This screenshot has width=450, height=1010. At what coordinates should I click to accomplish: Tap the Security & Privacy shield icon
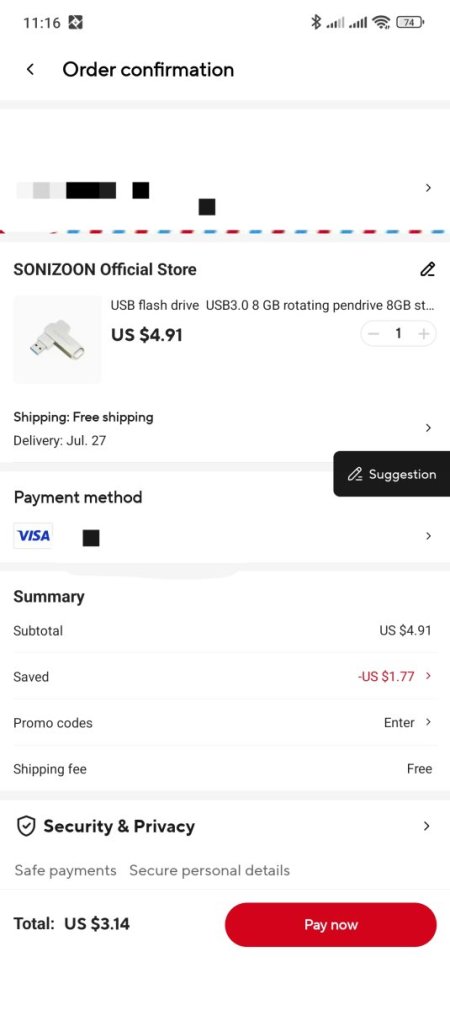coord(26,826)
